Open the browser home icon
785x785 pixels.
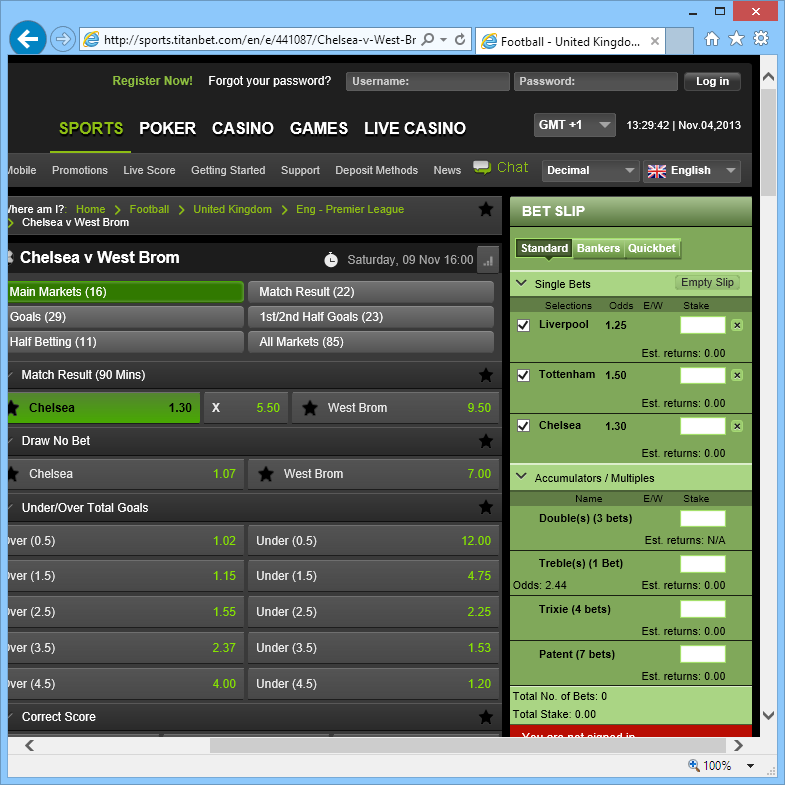pyautogui.click(x=711, y=39)
